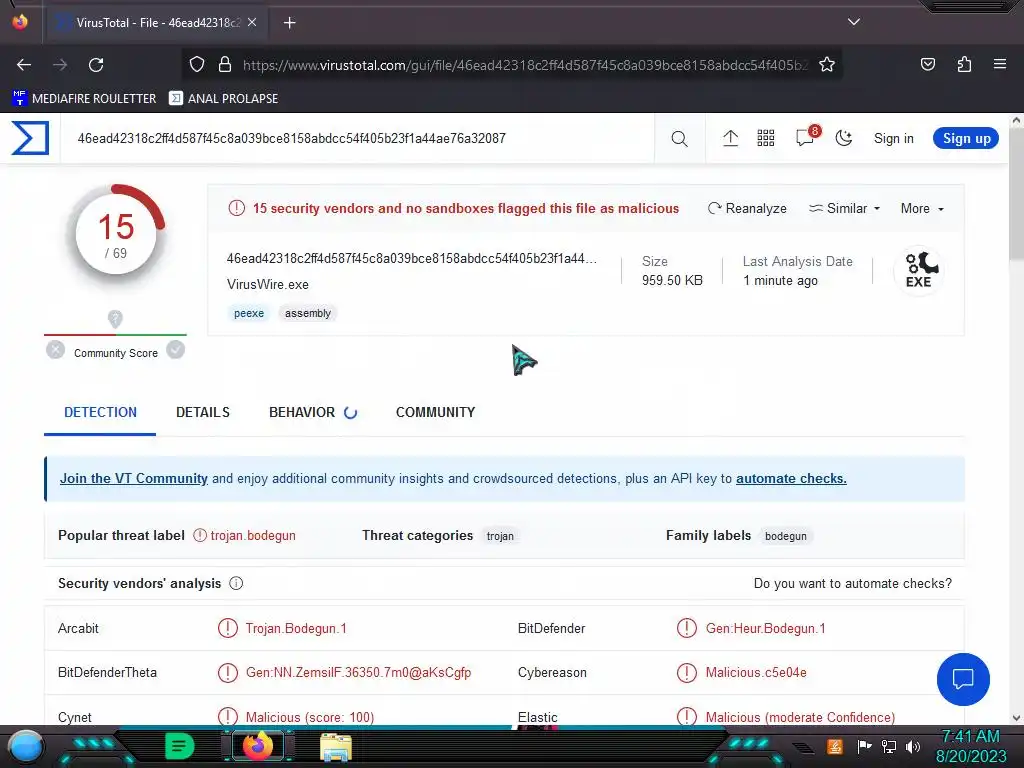Click the Save to Pocket icon
The image size is (1024, 768).
click(x=927, y=64)
